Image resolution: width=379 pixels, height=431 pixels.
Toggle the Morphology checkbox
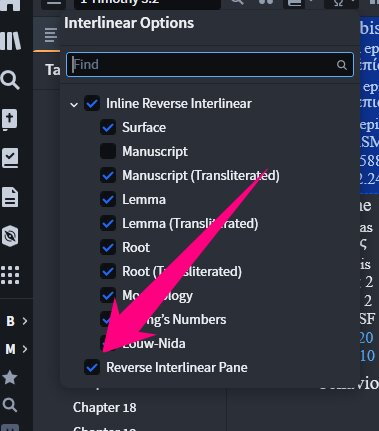[x=108, y=295]
